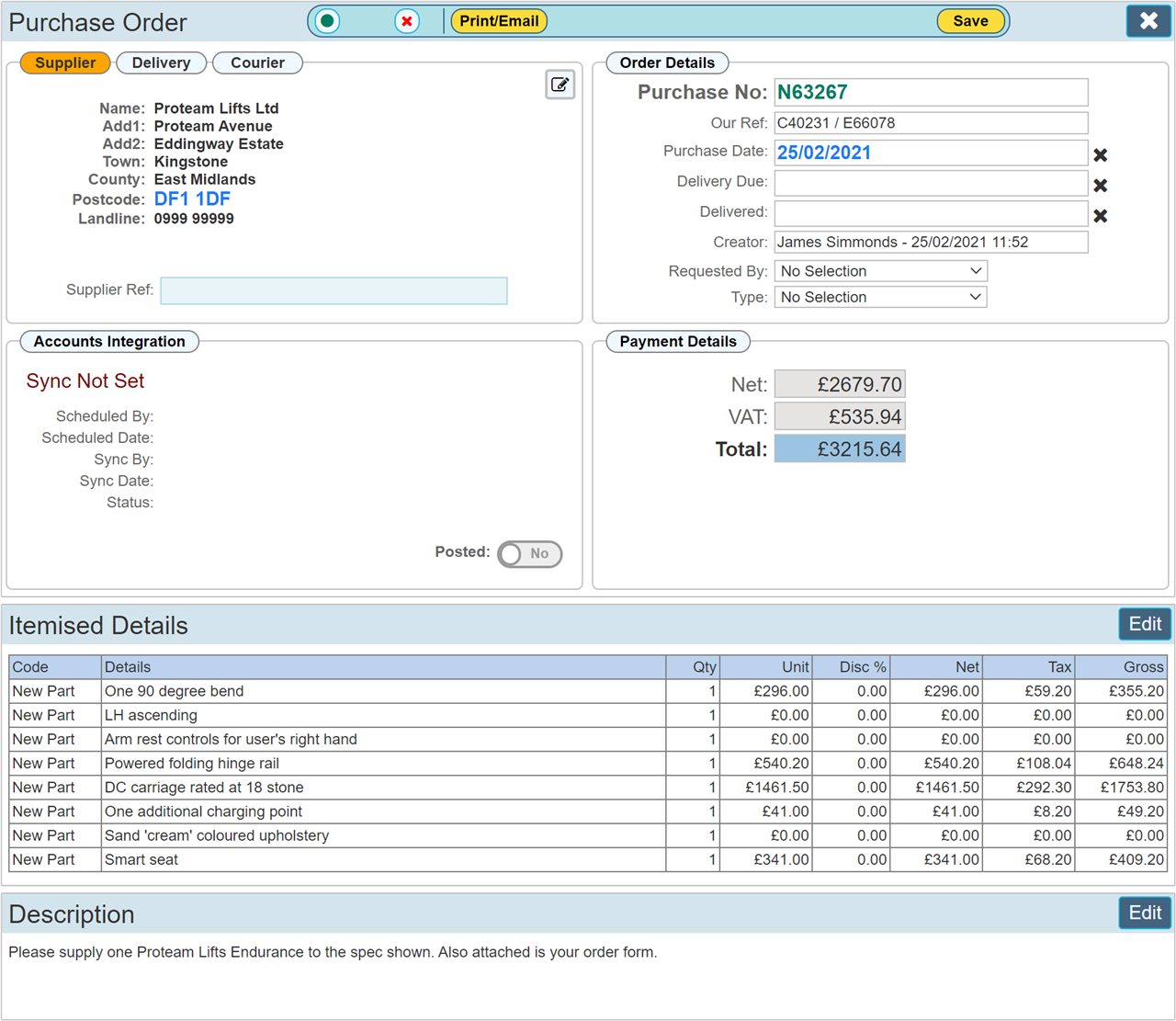Click the Delivery Due input field
The width and height of the screenshot is (1176, 1021).
[931, 183]
